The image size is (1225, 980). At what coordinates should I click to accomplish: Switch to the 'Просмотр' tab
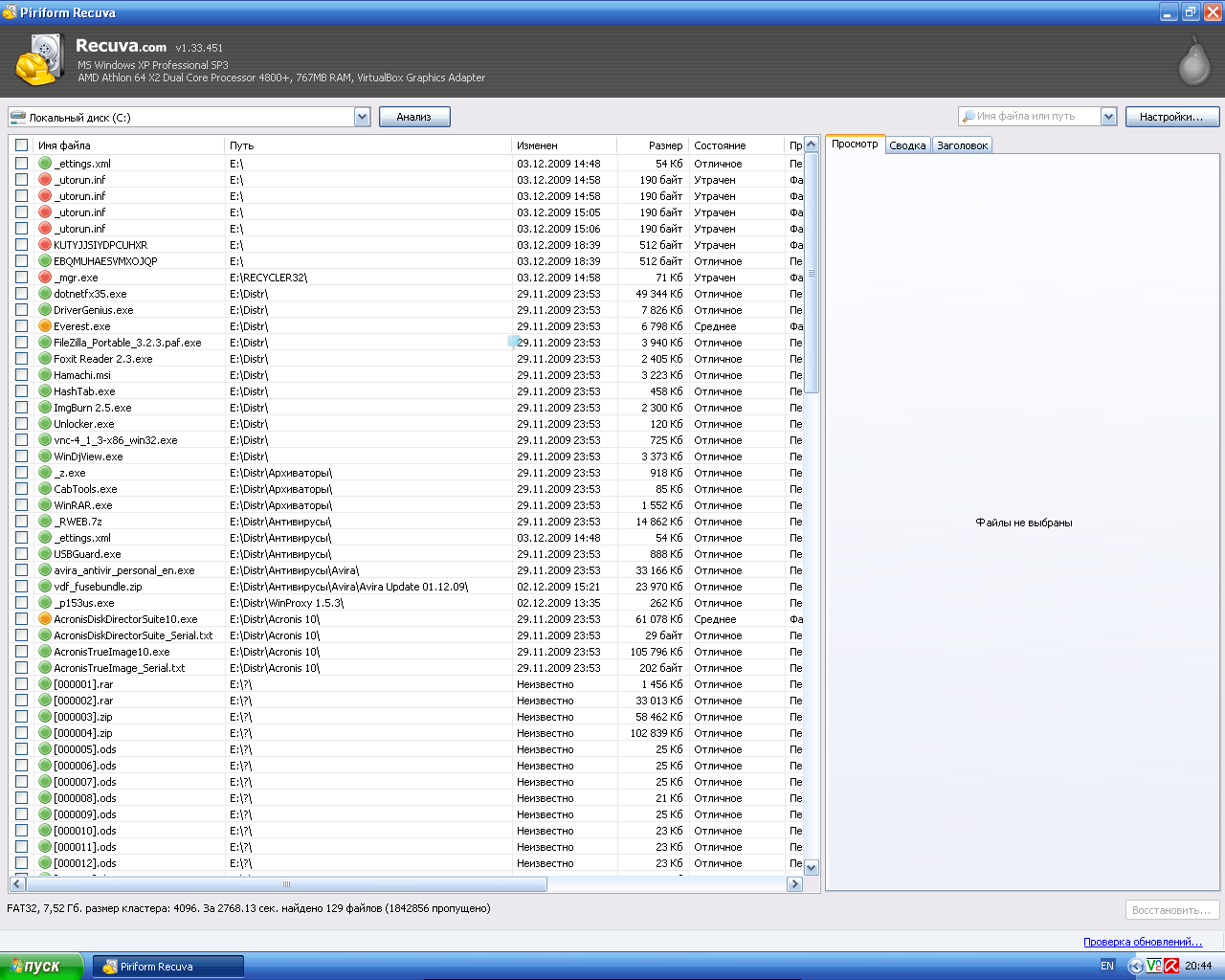tap(855, 144)
